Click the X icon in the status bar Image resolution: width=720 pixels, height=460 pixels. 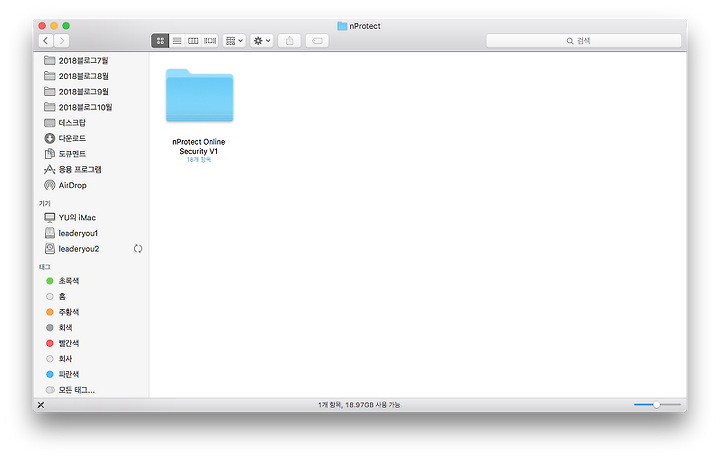tap(41, 405)
